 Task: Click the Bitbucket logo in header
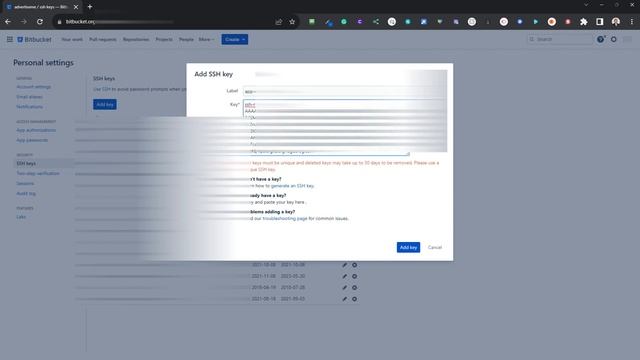(x=35, y=40)
